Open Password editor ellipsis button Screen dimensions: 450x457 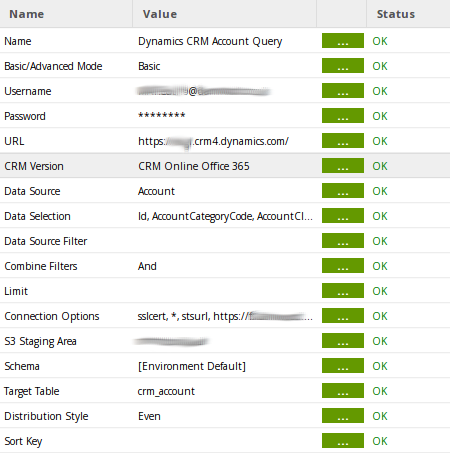343,116
